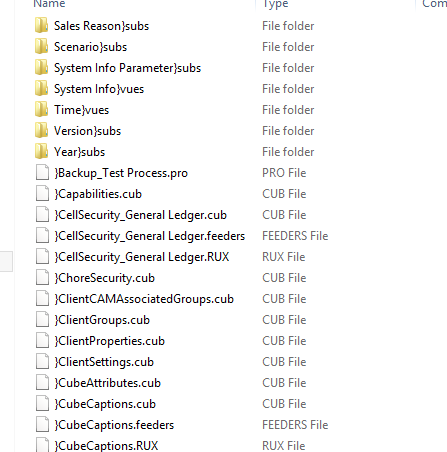Sort list by the Type column header
The height and width of the screenshot is (452, 447).
click(275, 4)
